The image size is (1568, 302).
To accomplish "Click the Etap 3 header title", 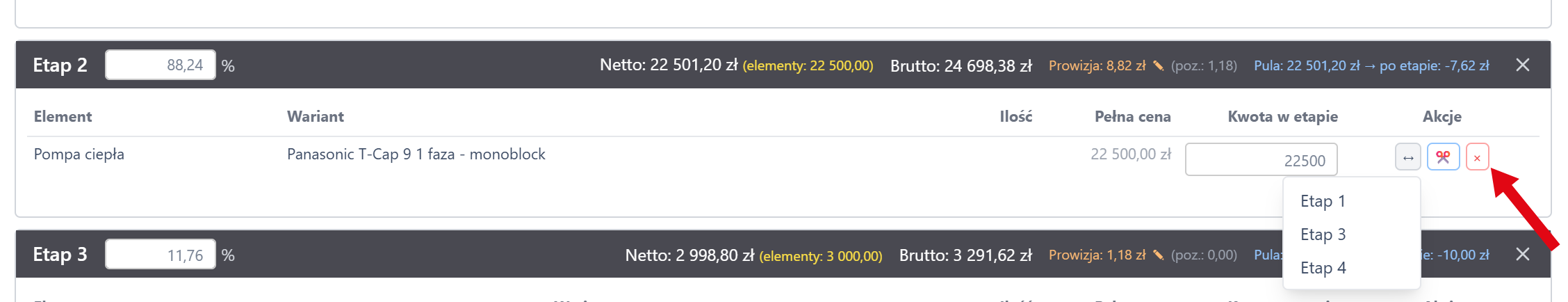I will (x=60, y=254).
